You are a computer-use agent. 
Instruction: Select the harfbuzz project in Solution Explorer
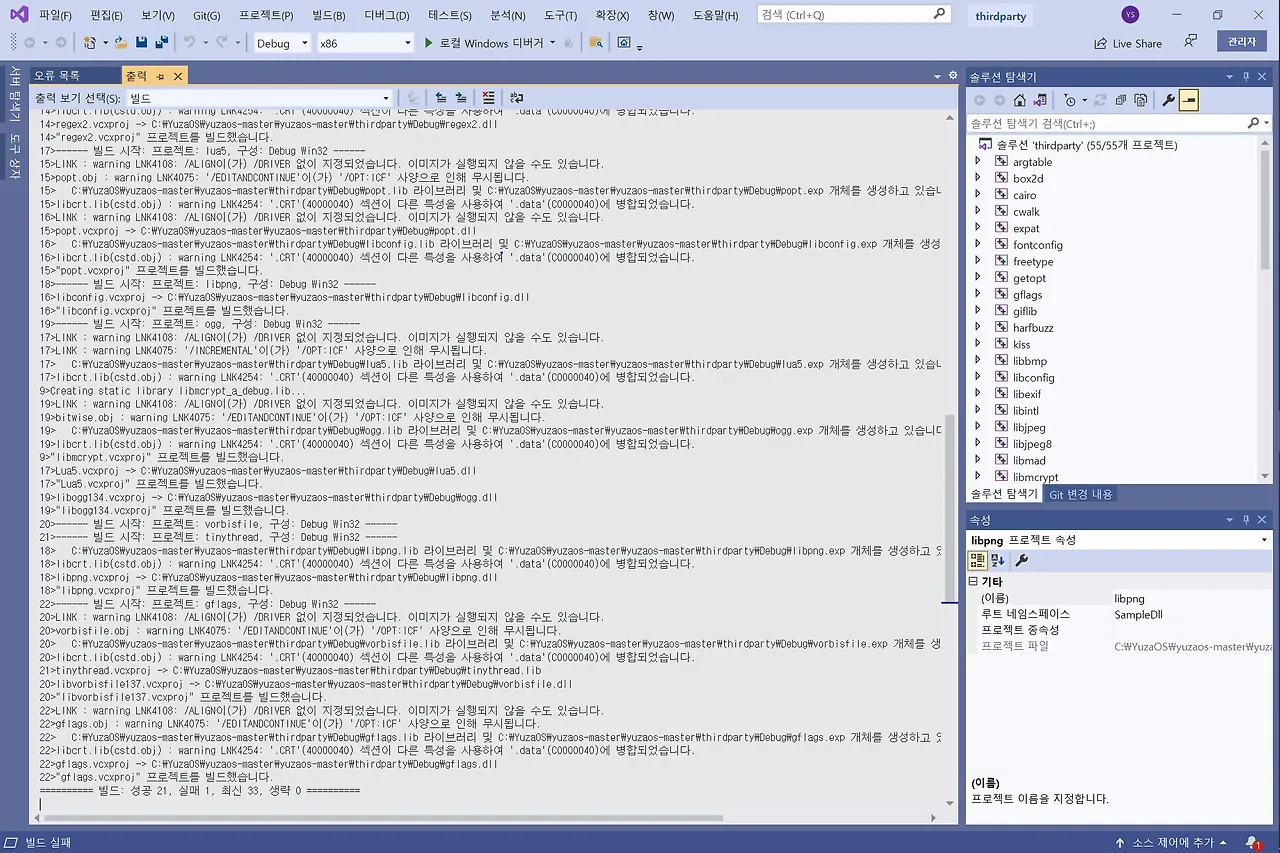pos(1032,328)
